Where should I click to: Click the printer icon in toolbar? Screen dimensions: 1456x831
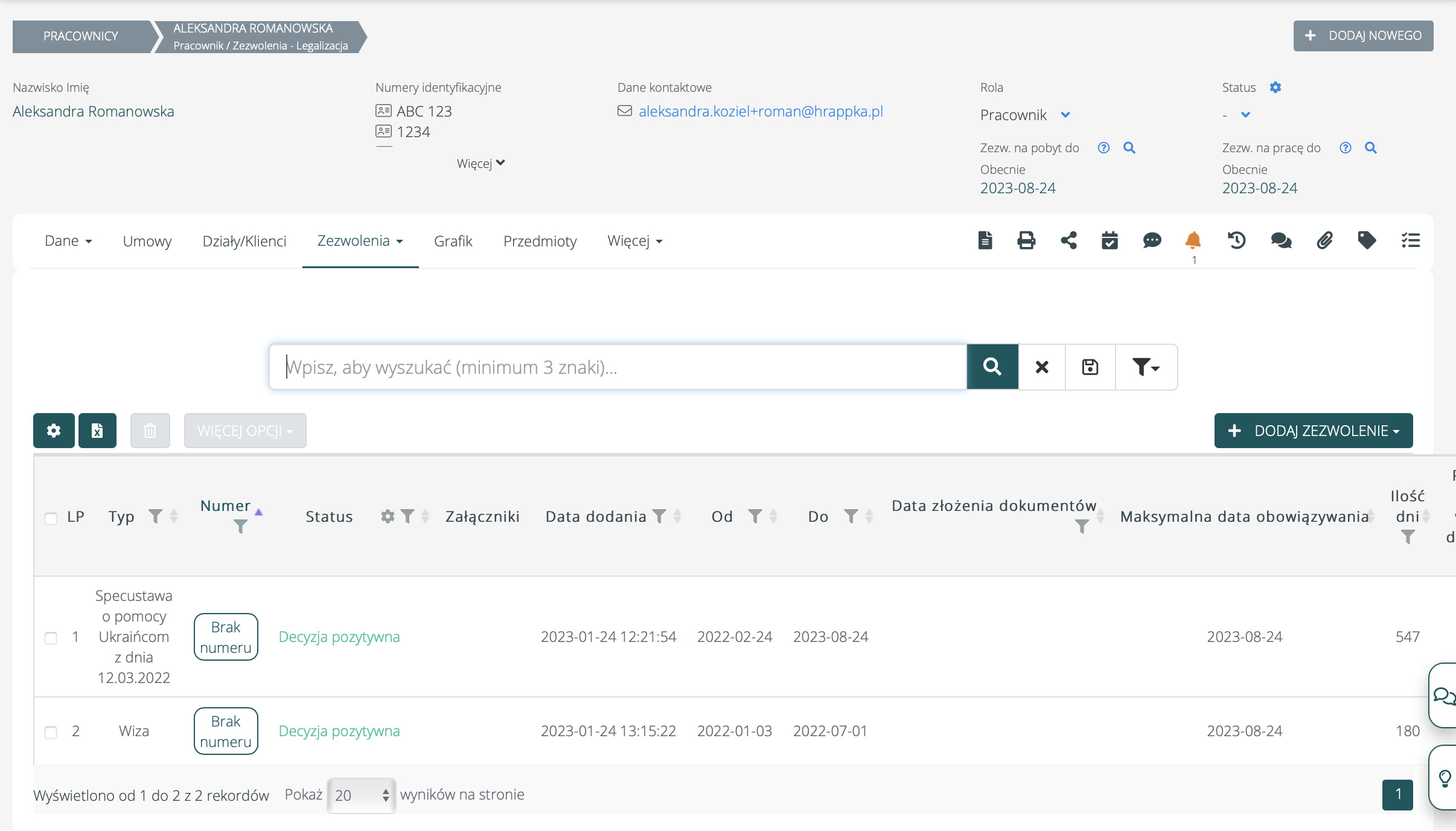coord(1026,240)
